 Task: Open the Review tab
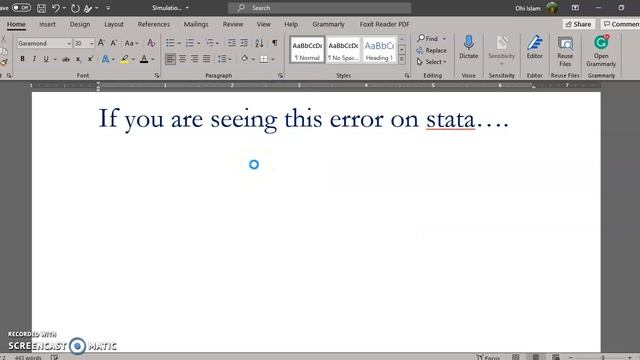233,24
